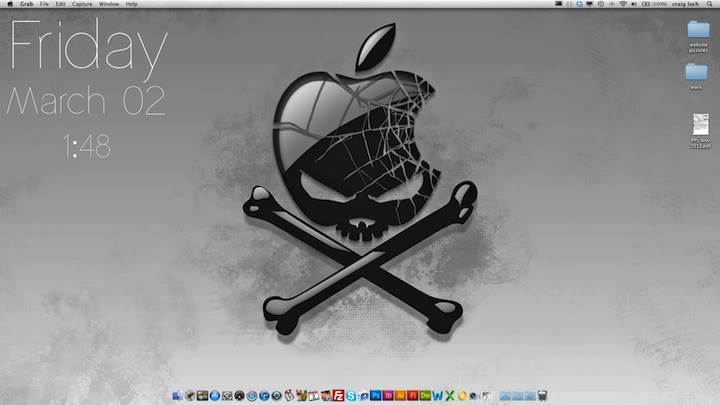Screen dimensions: 720x405
Task: Open Adobe Dreamweaver from the dock
Action: click(x=425, y=395)
